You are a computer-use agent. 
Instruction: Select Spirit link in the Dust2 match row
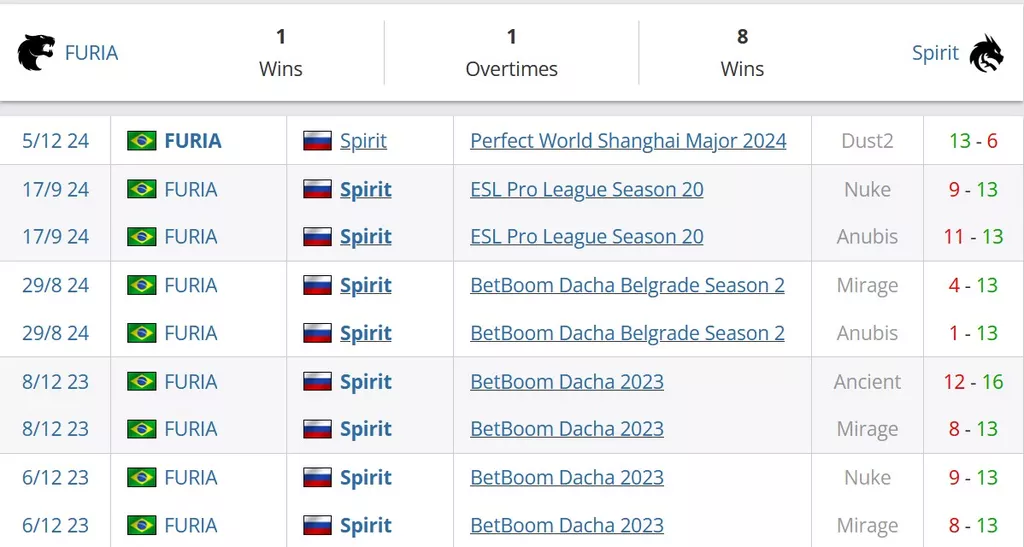363,140
